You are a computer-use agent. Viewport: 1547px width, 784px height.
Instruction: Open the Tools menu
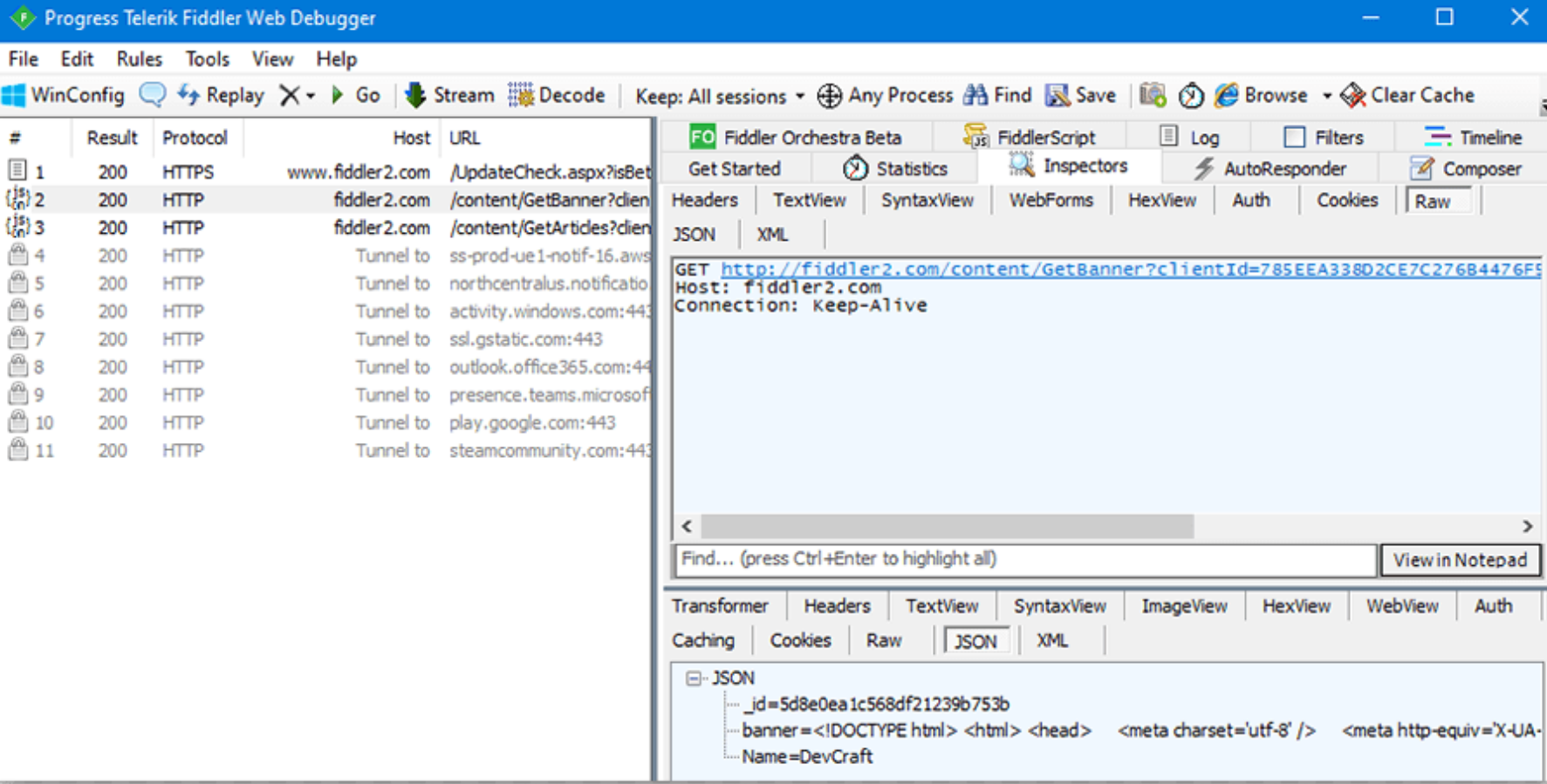click(x=207, y=58)
